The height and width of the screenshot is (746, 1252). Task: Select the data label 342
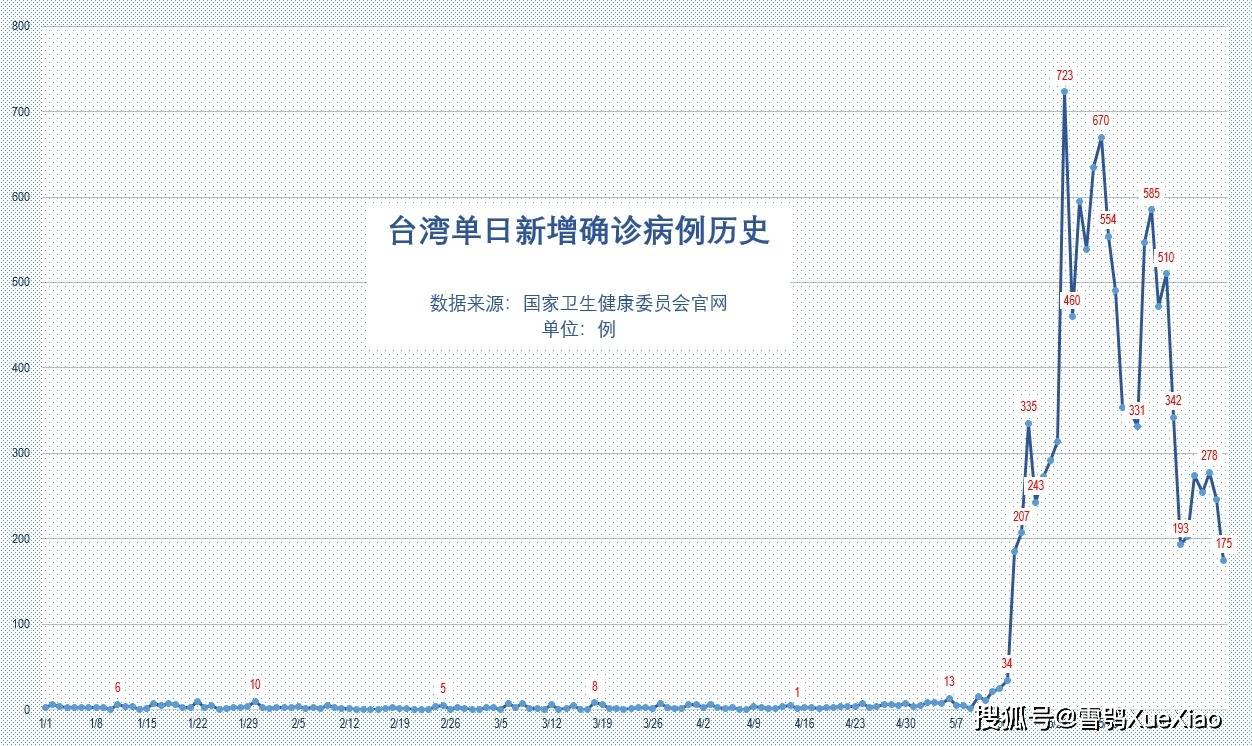(x=1173, y=400)
